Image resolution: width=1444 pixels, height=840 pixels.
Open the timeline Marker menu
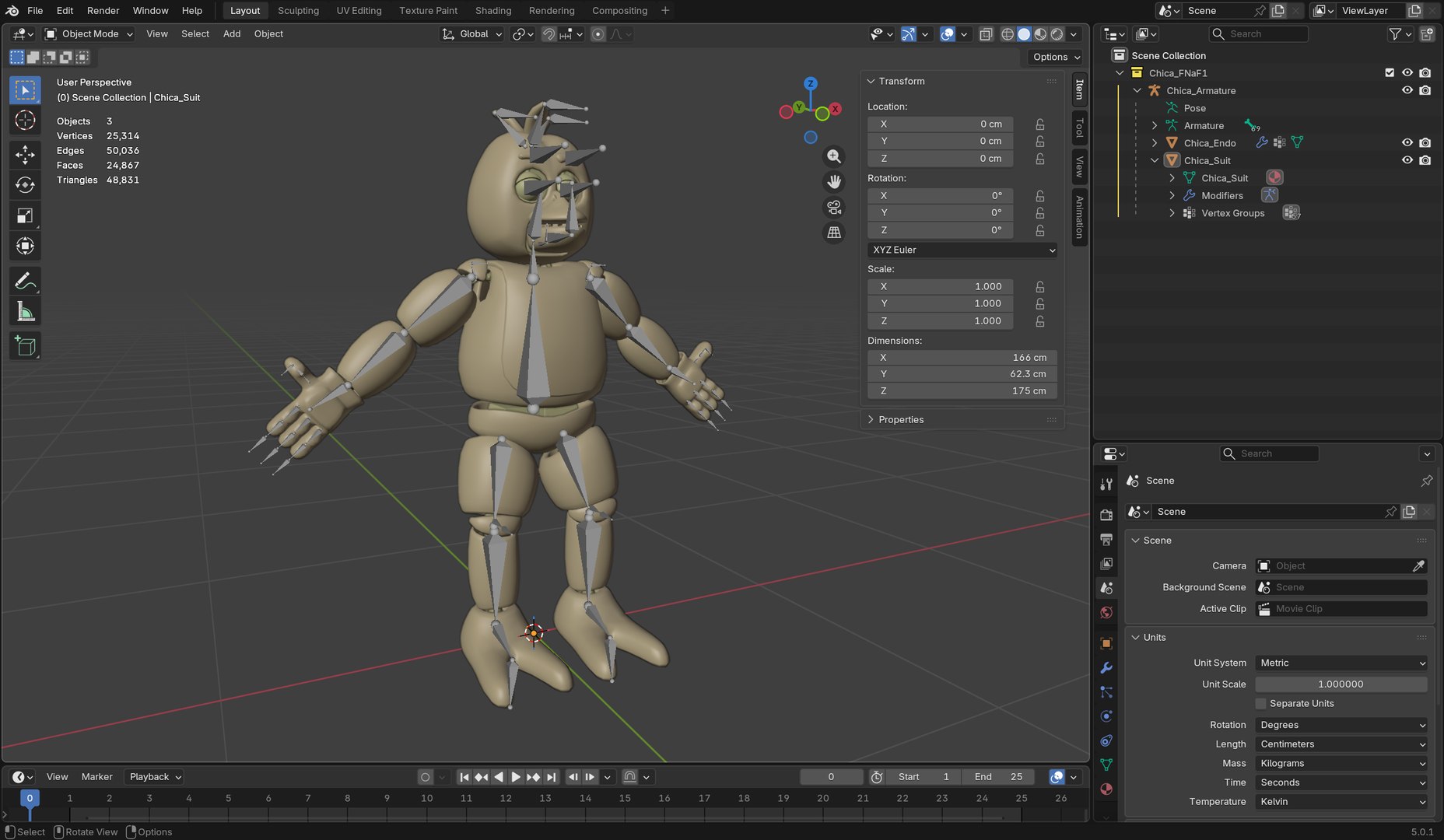[x=96, y=776]
